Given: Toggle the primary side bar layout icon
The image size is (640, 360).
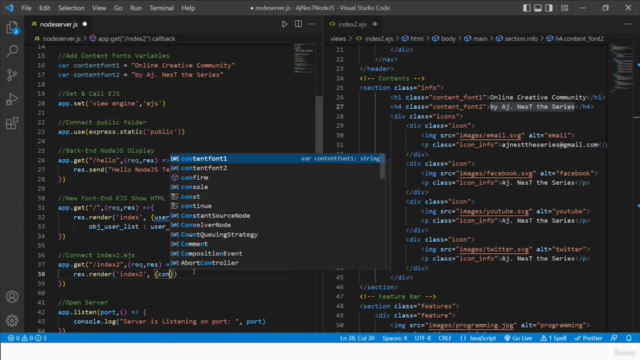Looking at the screenshot, I should tap(527, 8).
